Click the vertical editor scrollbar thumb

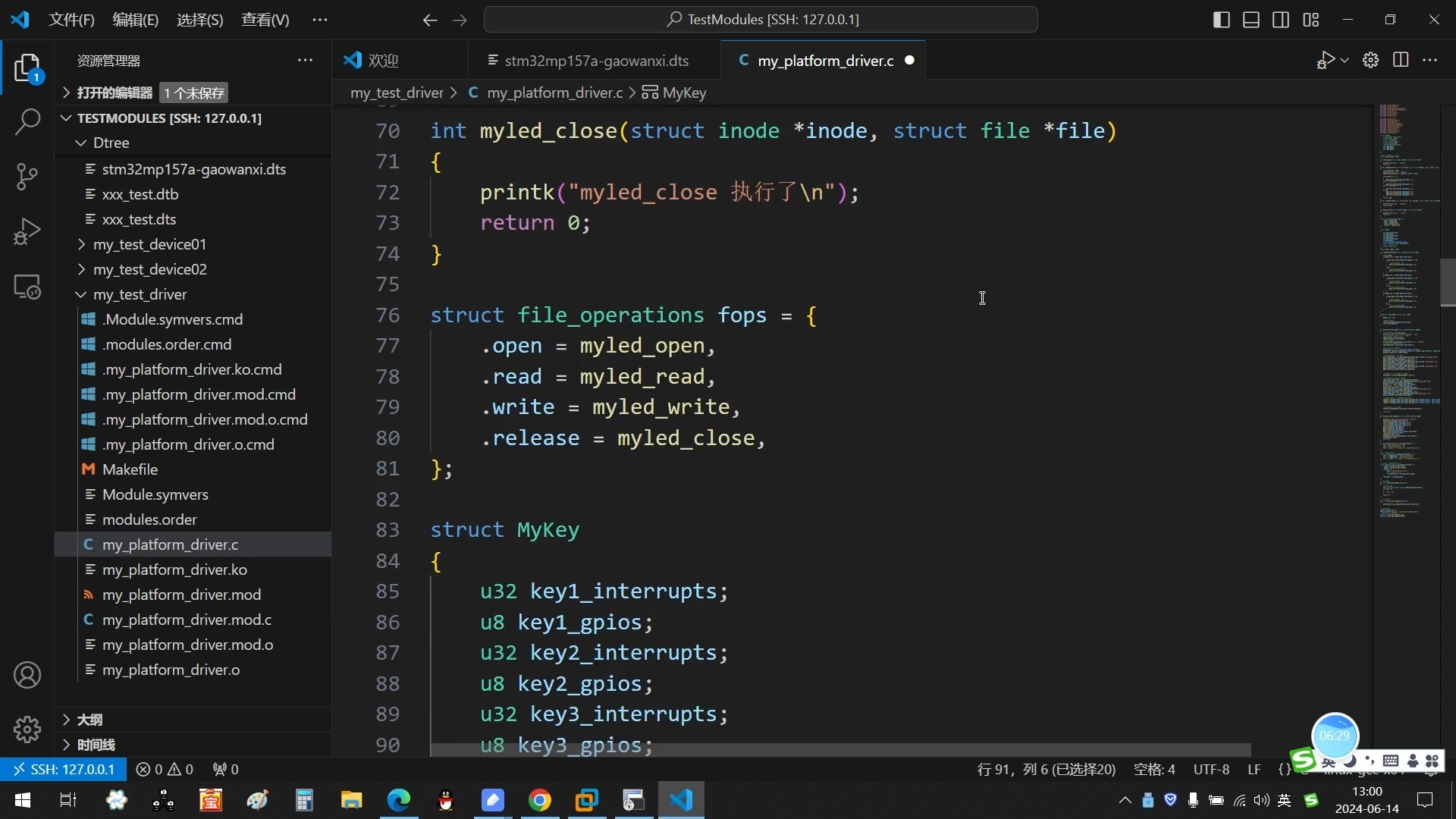pos(1447,282)
